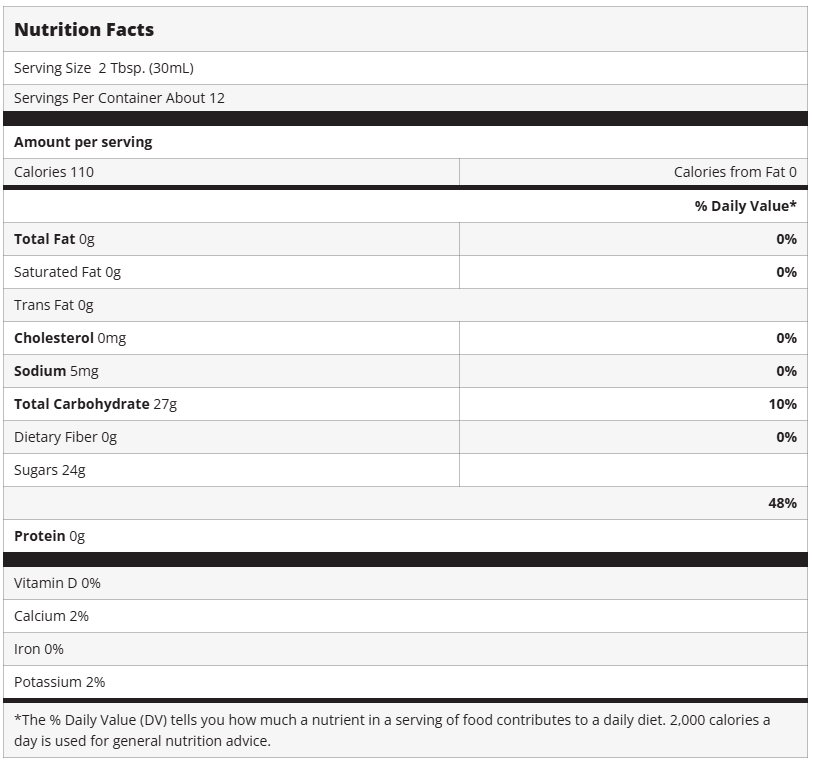Click the % Daily Value* header
The image size is (813, 763).
(x=745, y=206)
